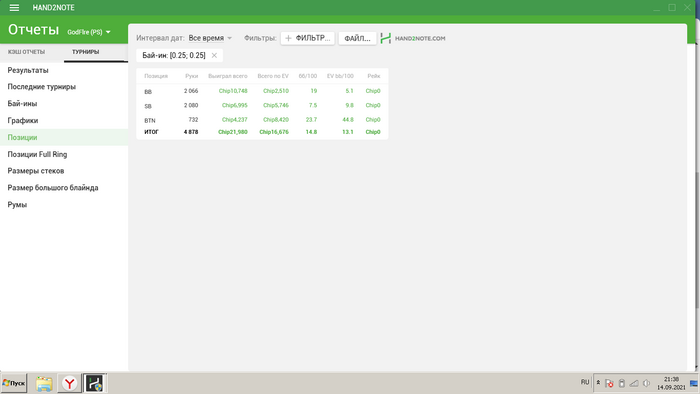700x394 pixels.
Task: Open the HAND2NOTE.COM link
Action: point(413,38)
